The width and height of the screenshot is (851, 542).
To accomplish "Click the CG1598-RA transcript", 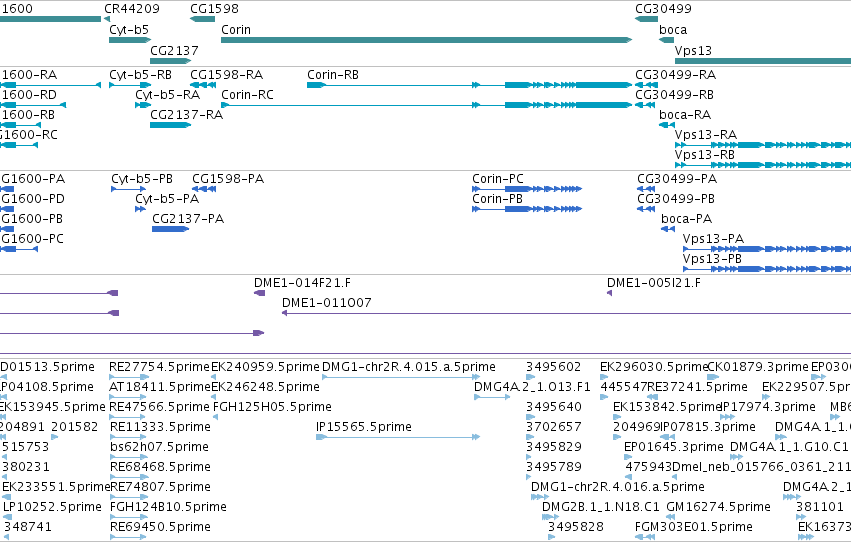I will click(x=202, y=85).
